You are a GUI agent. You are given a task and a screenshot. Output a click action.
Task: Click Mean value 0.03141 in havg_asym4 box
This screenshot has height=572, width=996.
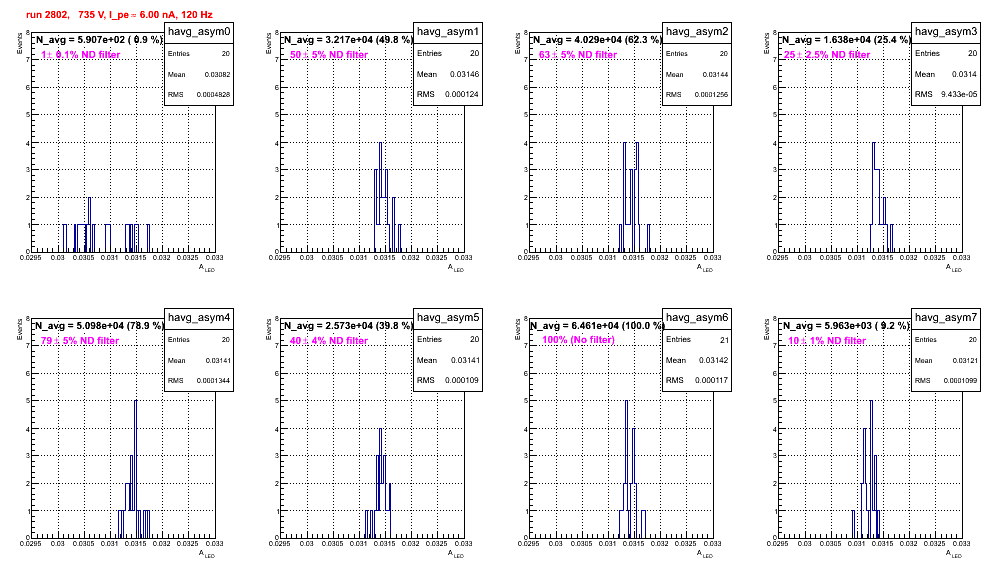click(x=217, y=360)
